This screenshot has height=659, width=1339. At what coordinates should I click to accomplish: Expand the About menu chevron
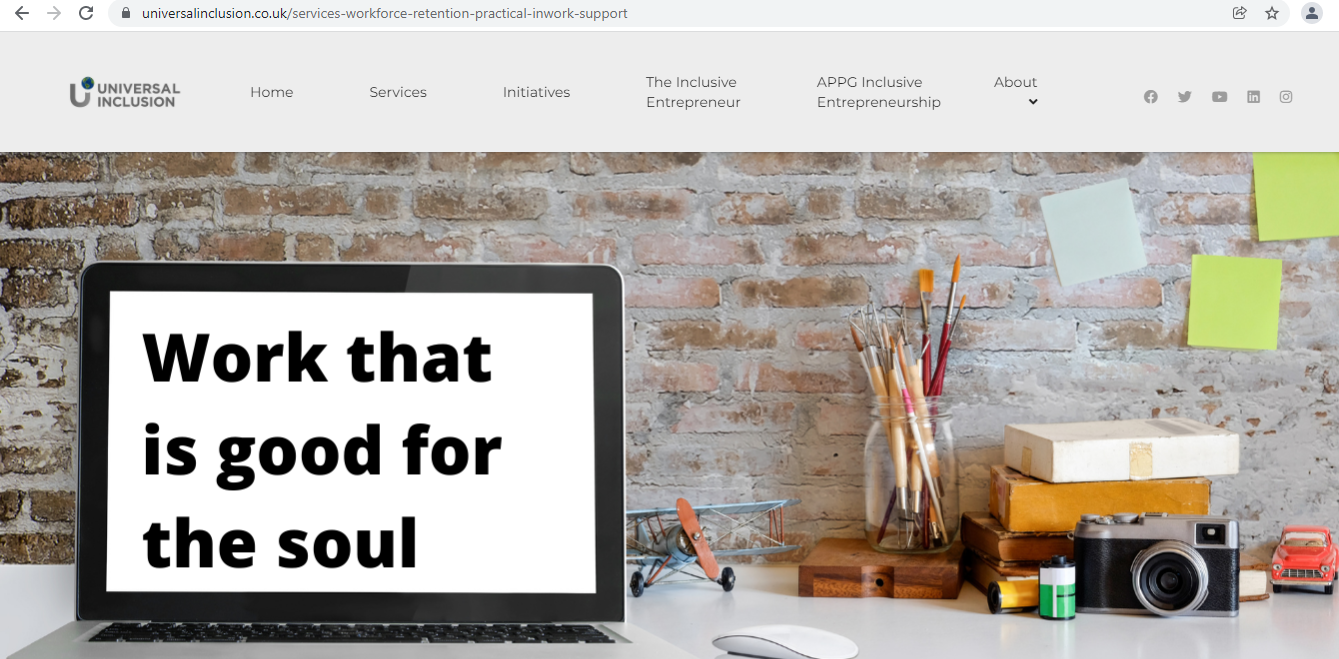(1033, 102)
